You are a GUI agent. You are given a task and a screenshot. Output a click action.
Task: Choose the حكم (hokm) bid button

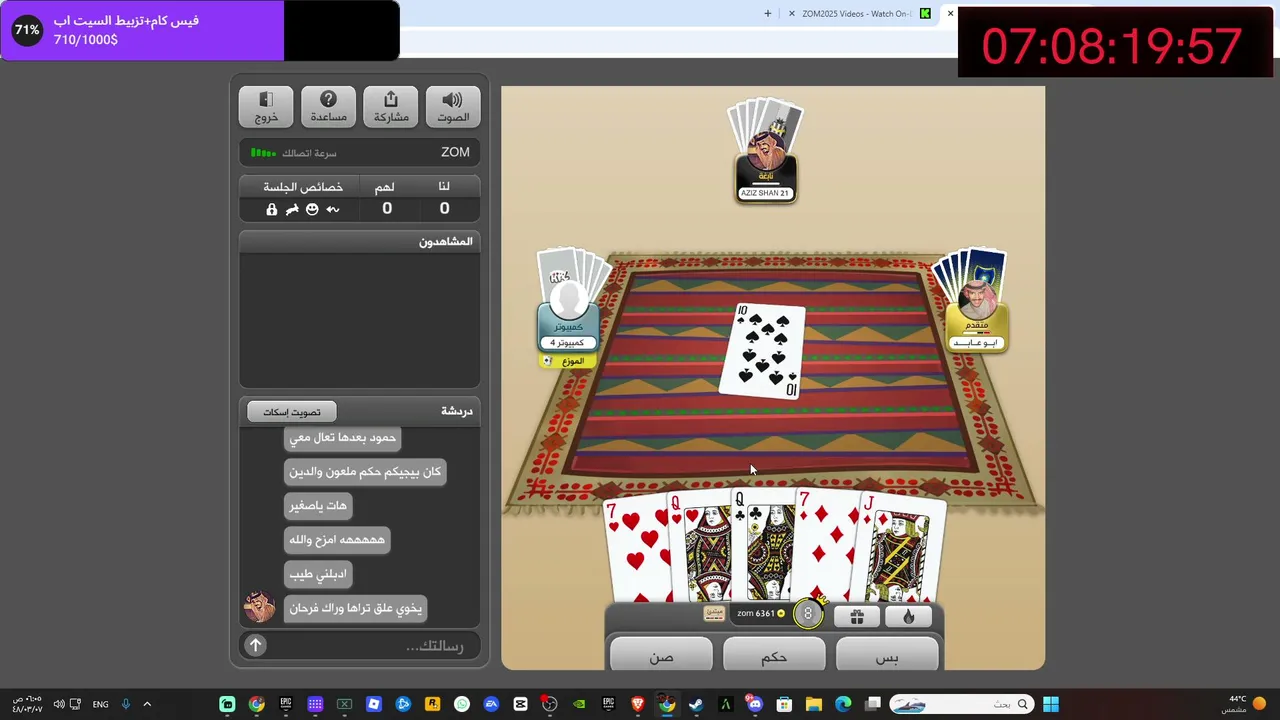774,655
